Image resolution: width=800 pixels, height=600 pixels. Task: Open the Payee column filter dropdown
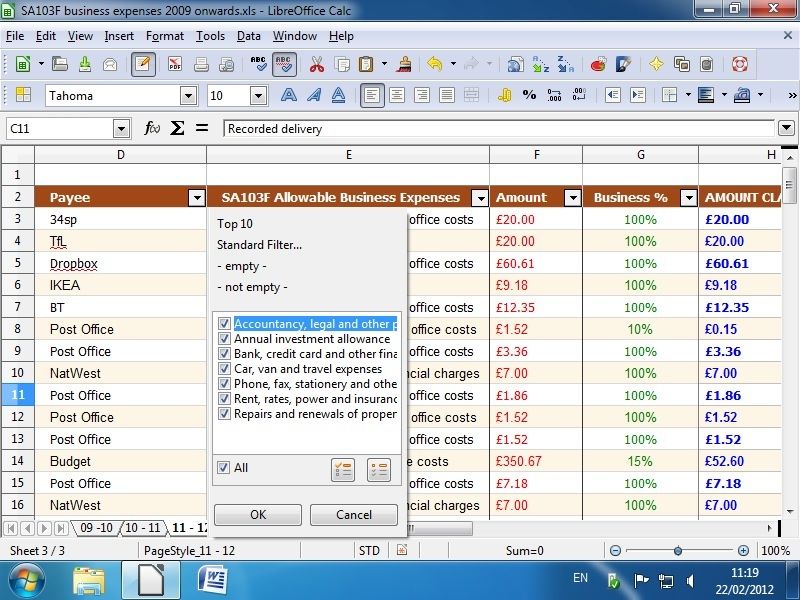[197, 197]
